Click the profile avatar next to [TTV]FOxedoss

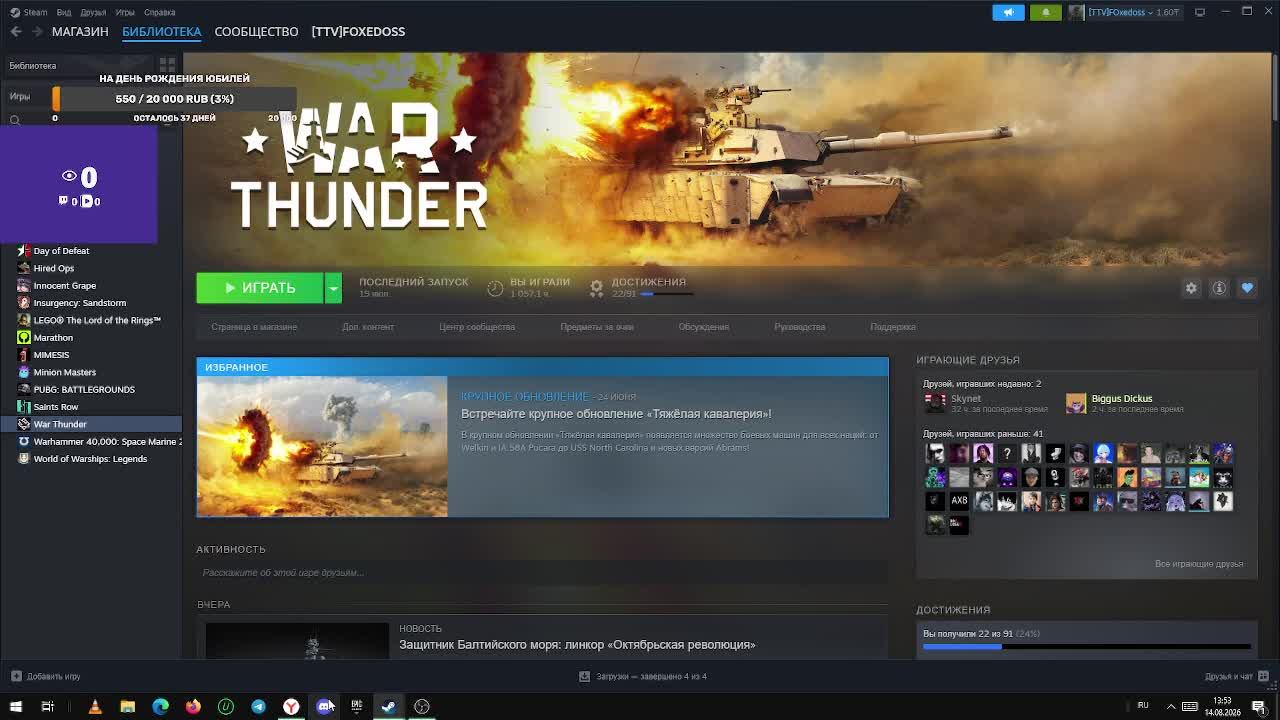[x=1076, y=12]
